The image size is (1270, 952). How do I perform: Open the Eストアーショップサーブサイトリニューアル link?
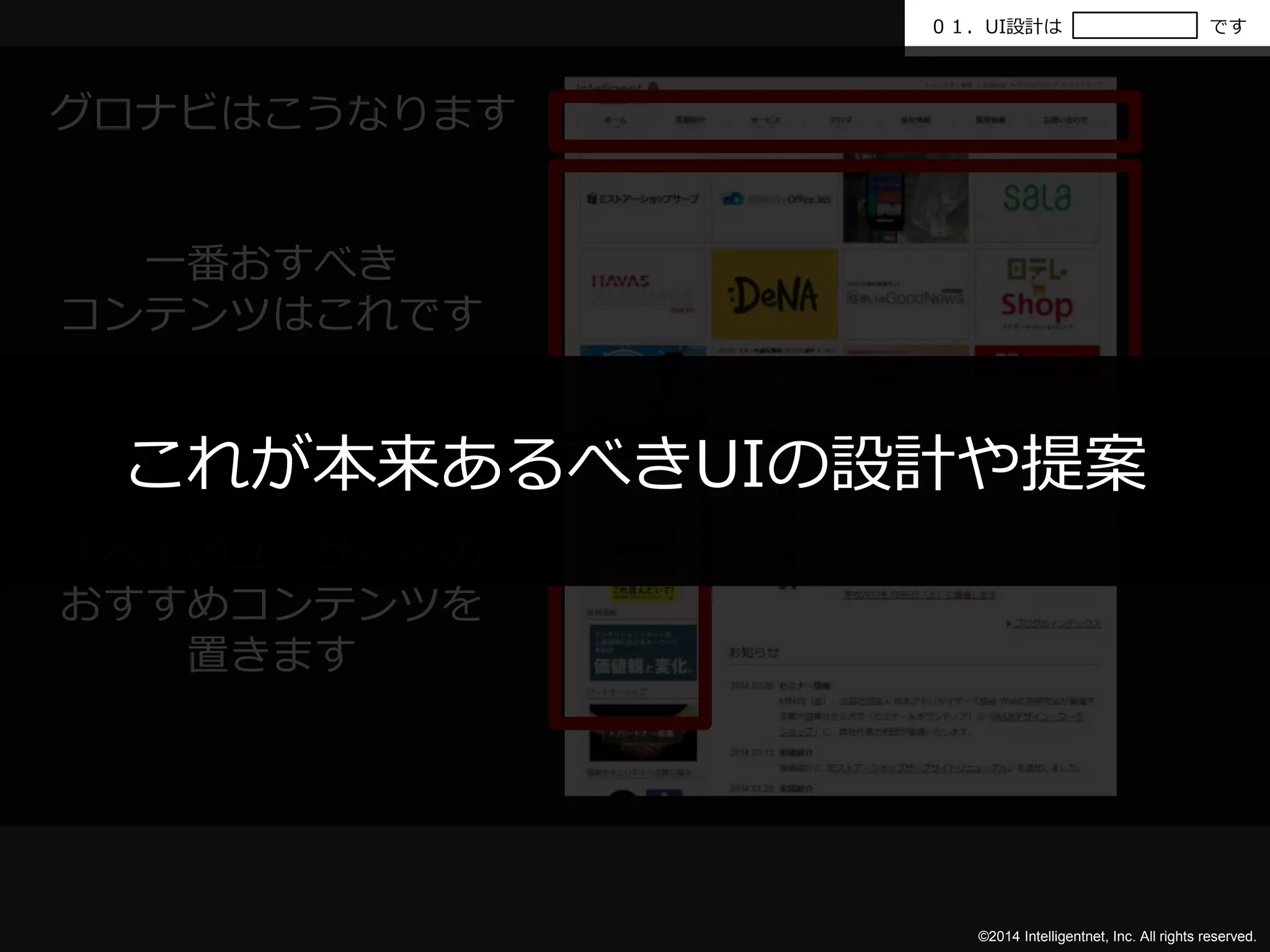920,768
